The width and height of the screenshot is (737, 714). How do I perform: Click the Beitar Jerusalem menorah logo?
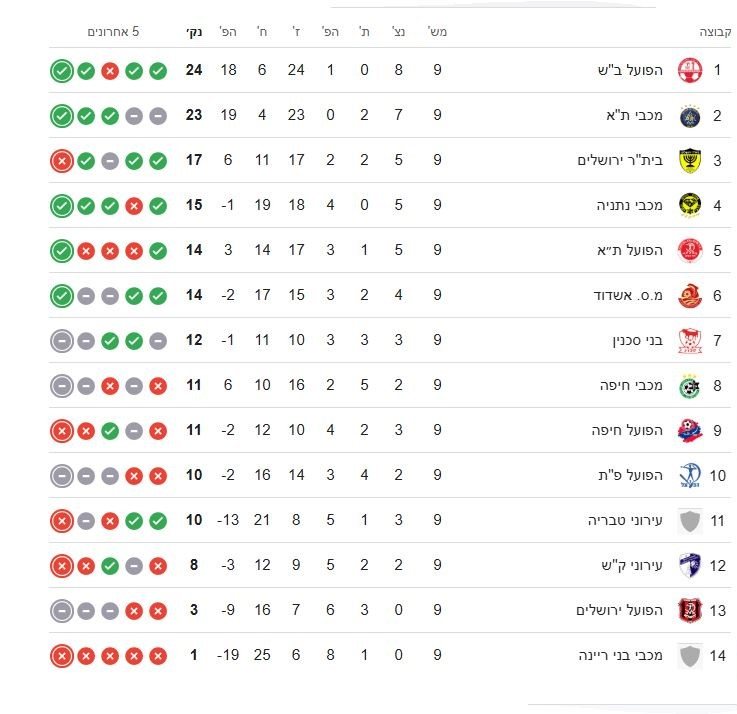tap(689, 161)
